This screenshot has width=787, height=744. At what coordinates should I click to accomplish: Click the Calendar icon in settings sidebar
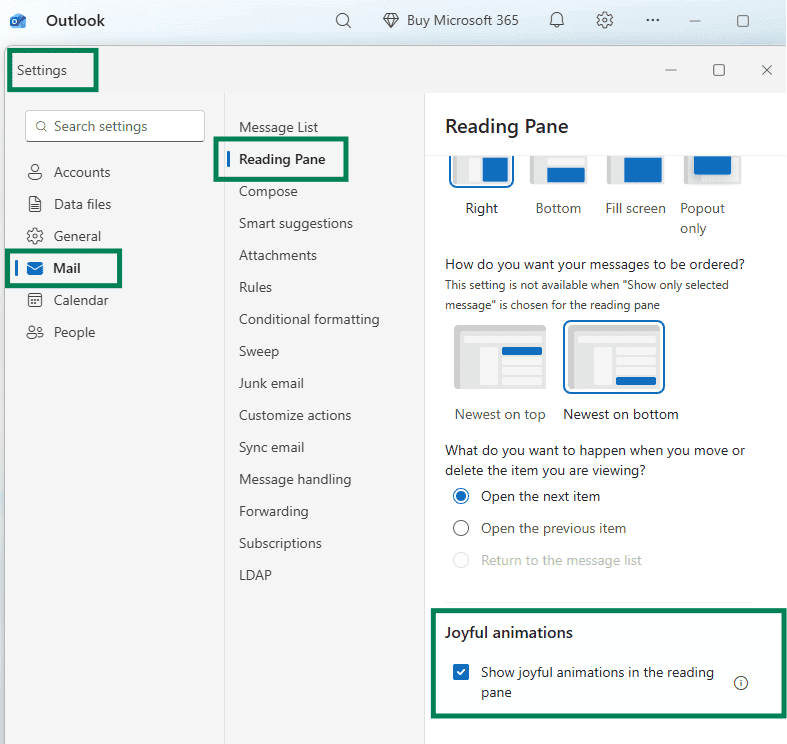pos(35,300)
